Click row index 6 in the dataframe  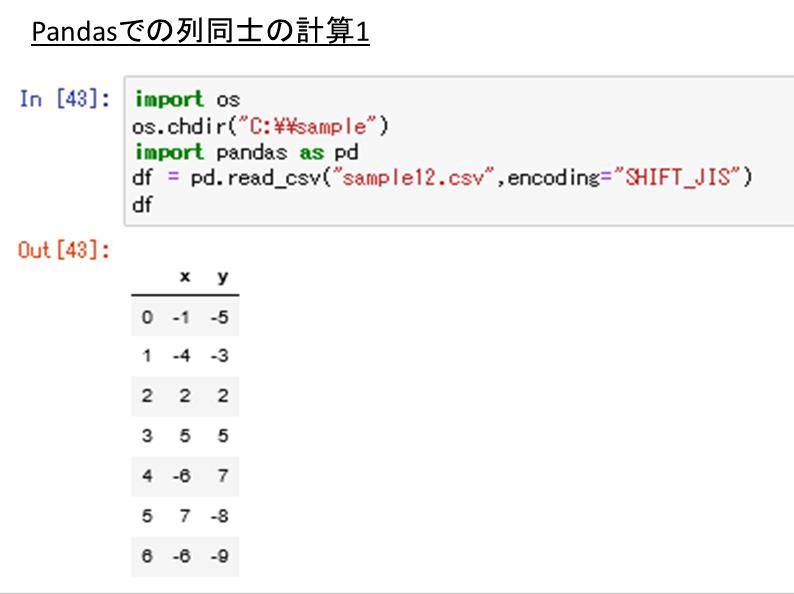coord(147,556)
